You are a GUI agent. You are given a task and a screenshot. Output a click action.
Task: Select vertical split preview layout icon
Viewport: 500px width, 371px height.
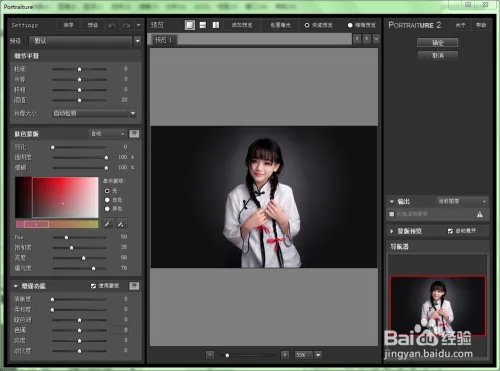click(x=216, y=25)
